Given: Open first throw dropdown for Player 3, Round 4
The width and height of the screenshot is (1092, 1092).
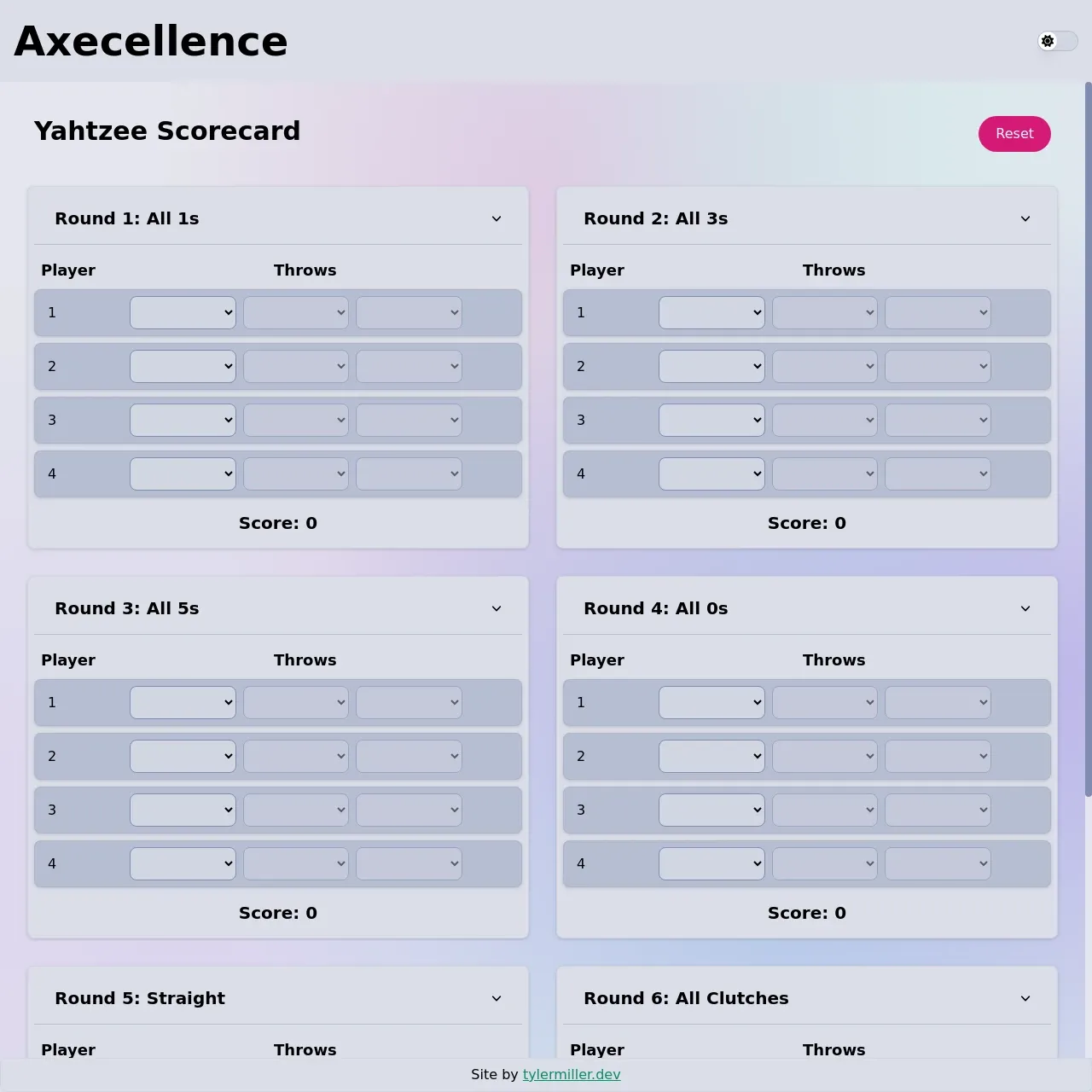Looking at the screenshot, I should click(711, 810).
